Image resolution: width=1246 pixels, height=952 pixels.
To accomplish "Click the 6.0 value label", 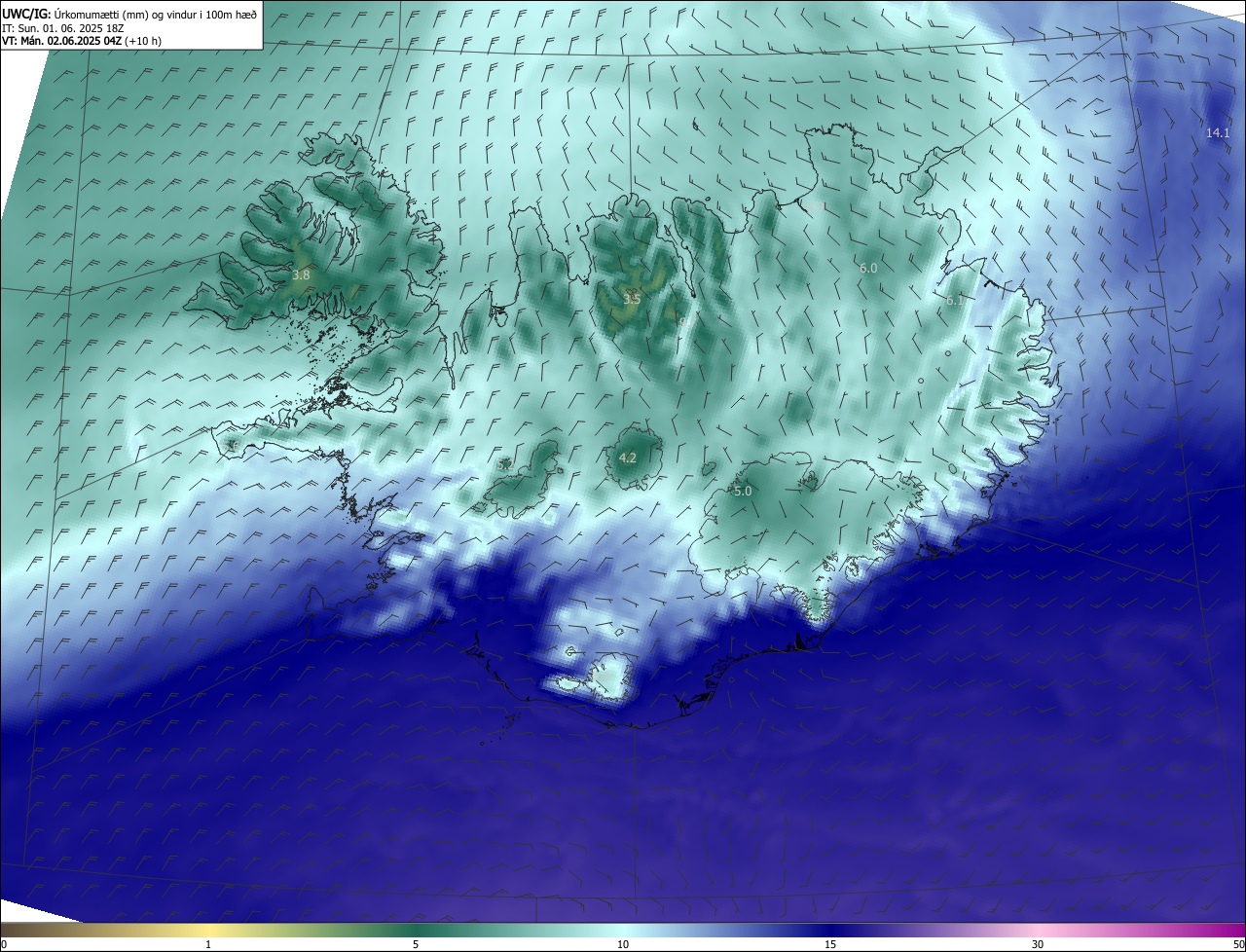I will 868,268.
